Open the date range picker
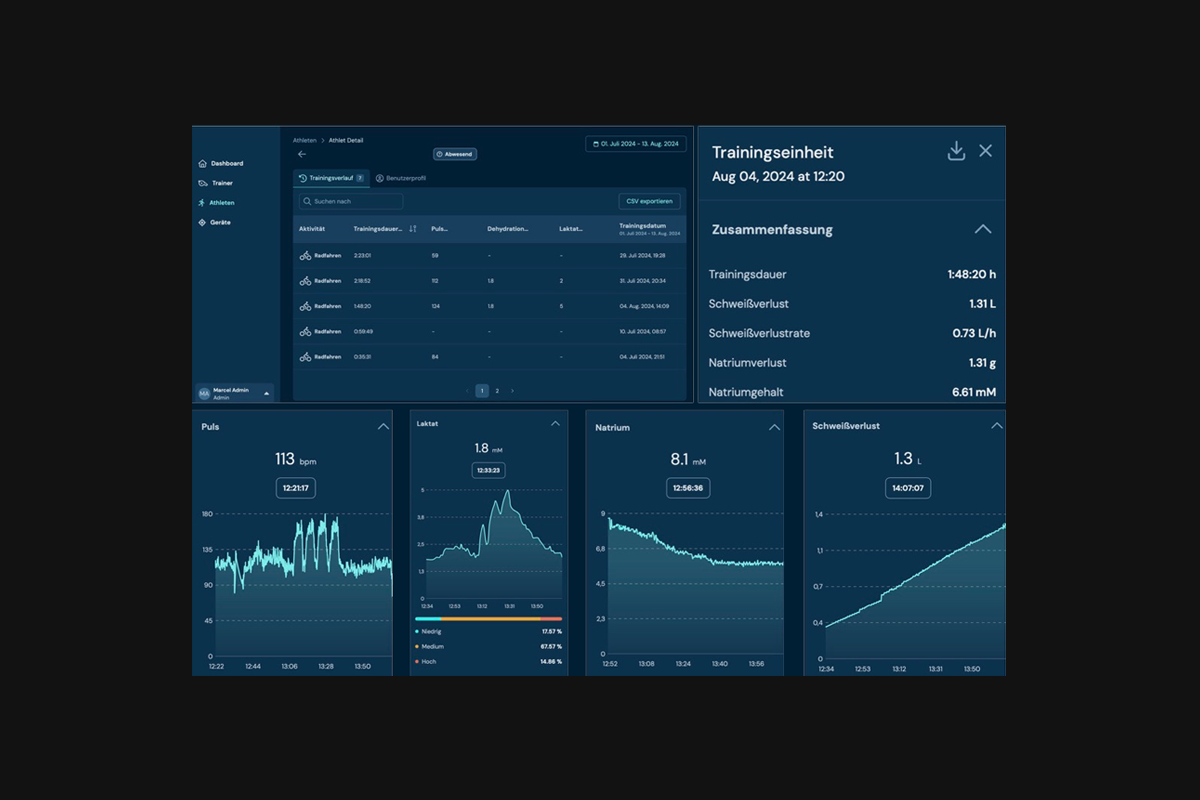 pos(636,144)
